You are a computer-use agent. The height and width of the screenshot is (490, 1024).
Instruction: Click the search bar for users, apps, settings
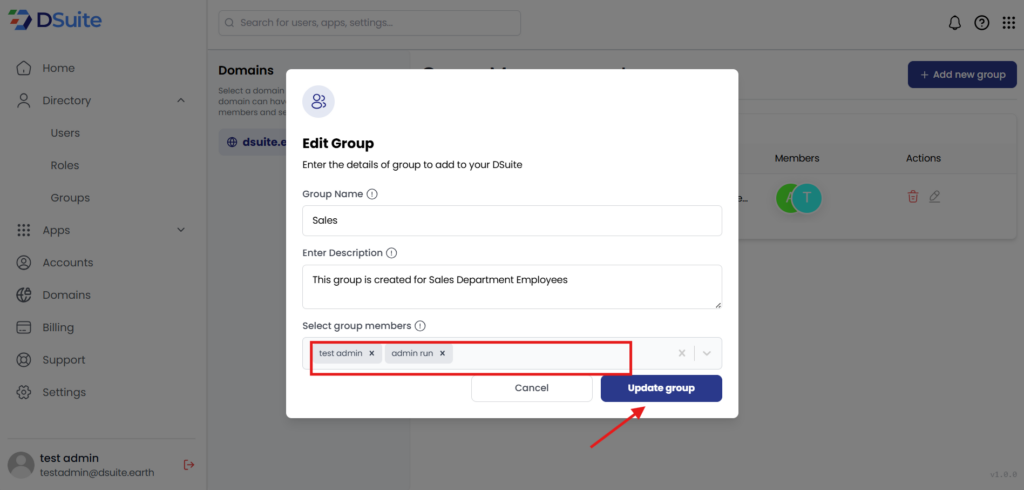pos(370,22)
